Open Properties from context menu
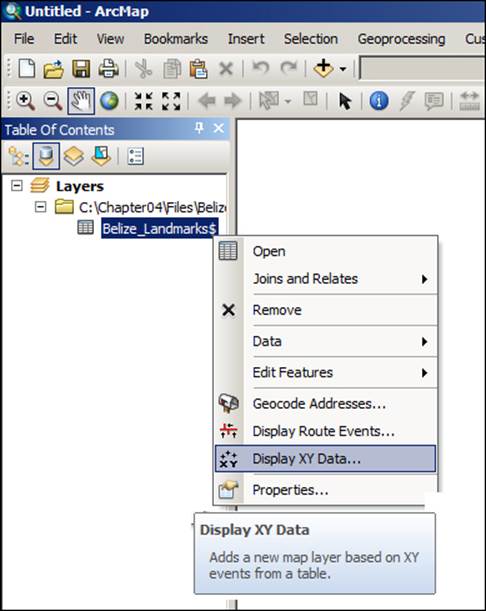Screen dimensions: 486x611 325,490
